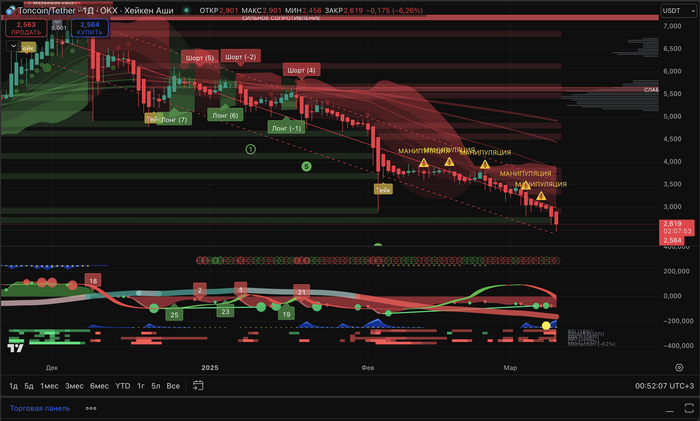Image resolution: width=700 pixels, height=421 pixels.
Task: Click the green circled 5 marker
Action: (306, 167)
